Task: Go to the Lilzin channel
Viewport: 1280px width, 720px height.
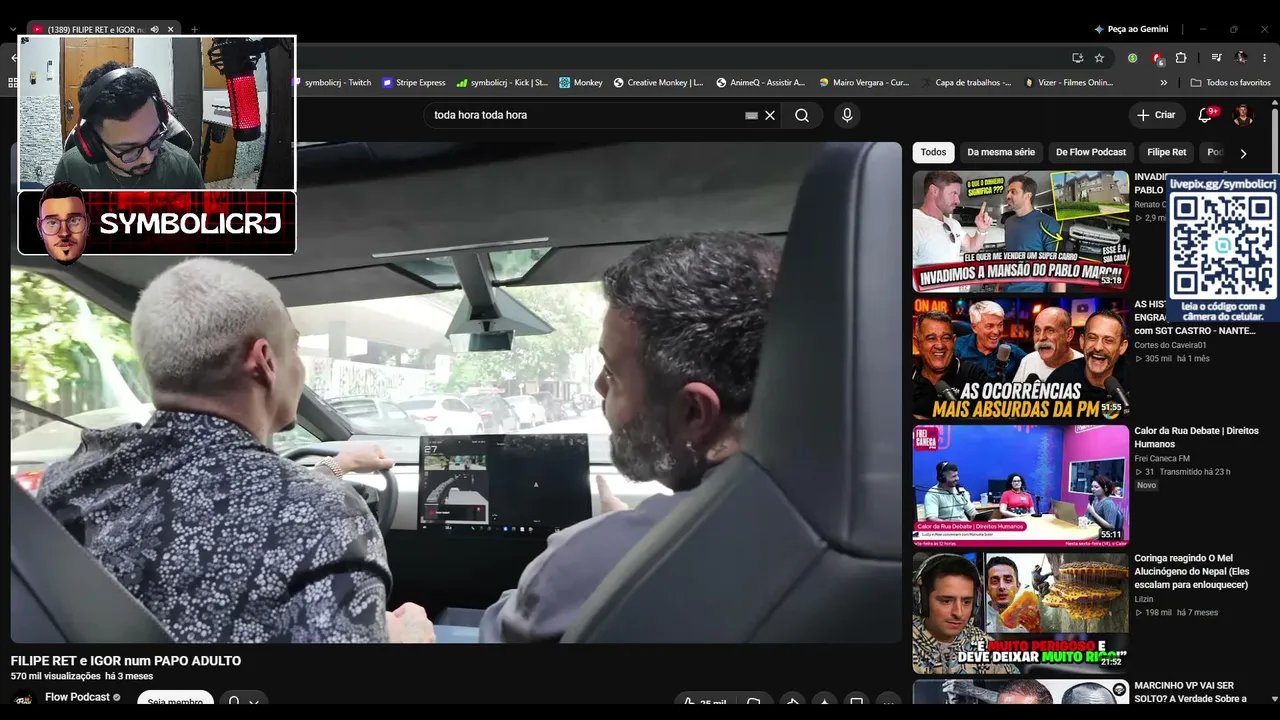Action: [x=1143, y=599]
